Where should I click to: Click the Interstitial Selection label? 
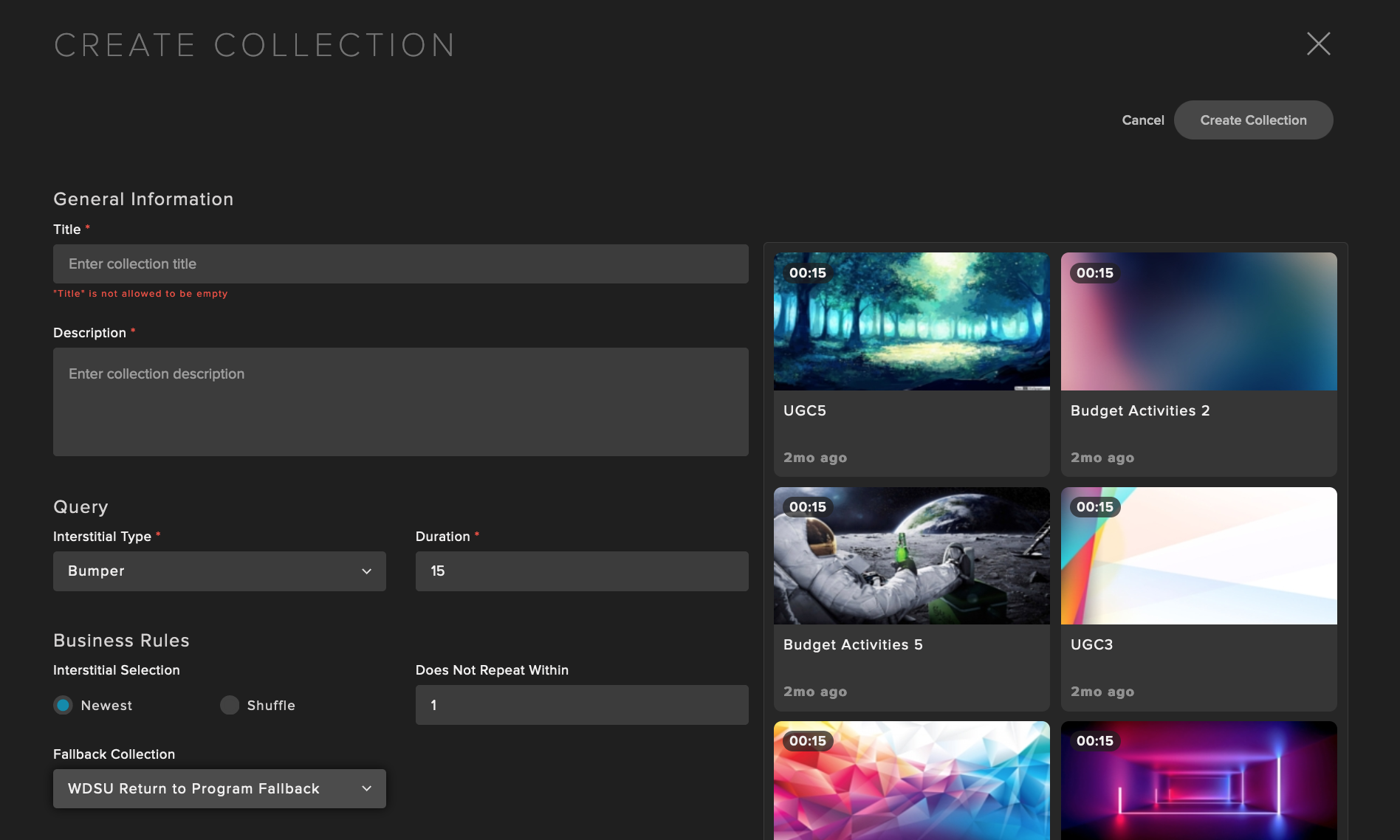coord(117,670)
